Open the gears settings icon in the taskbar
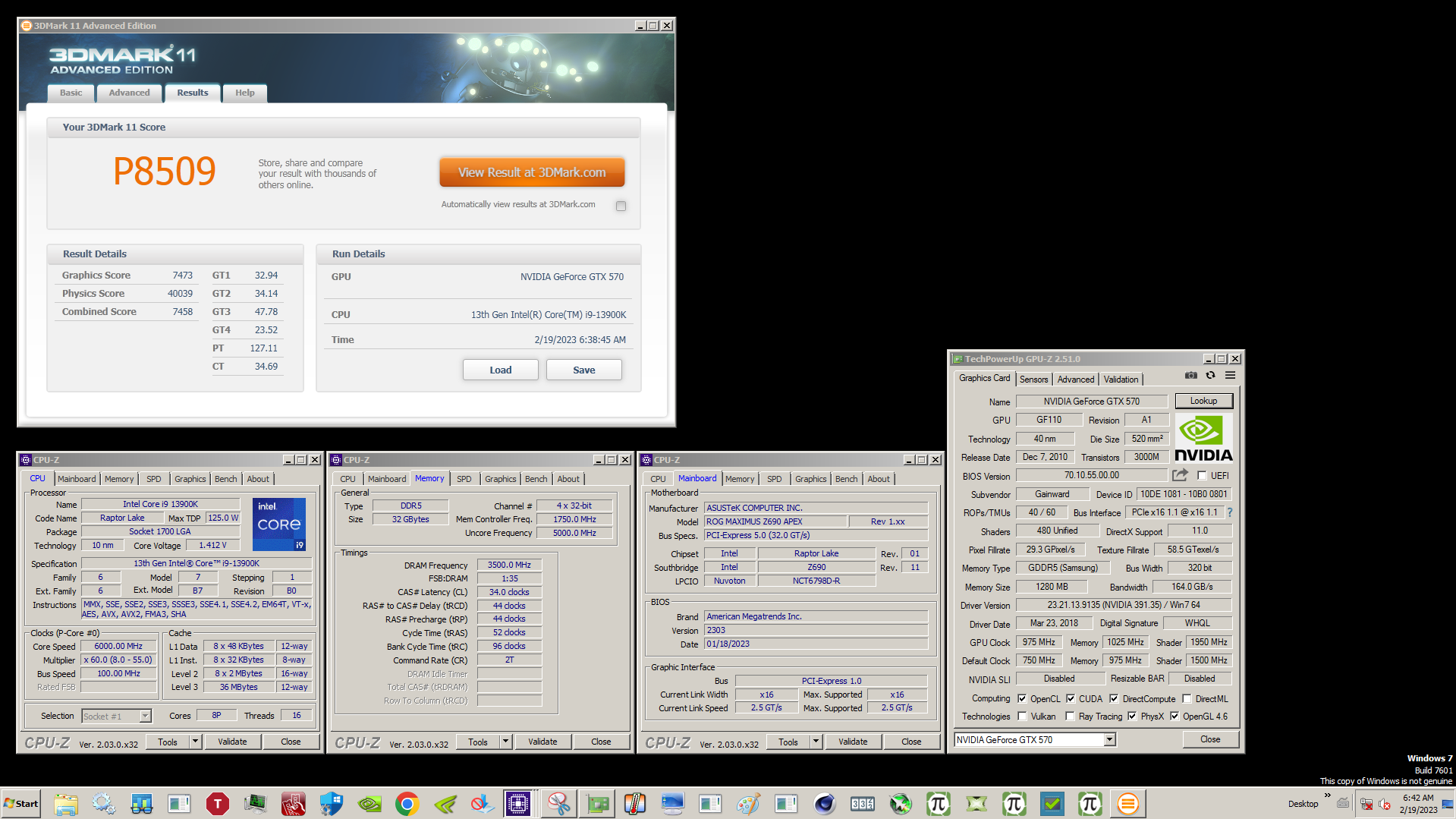The width and height of the screenshot is (1456, 819). click(x=104, y=803)
